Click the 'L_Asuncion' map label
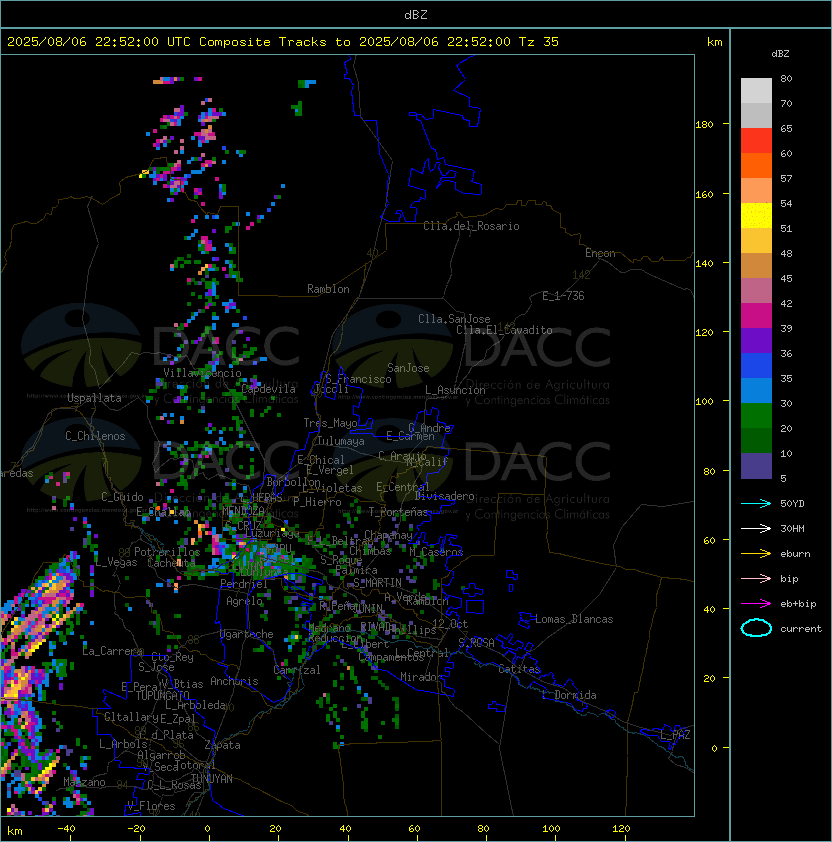 [455, 390]
